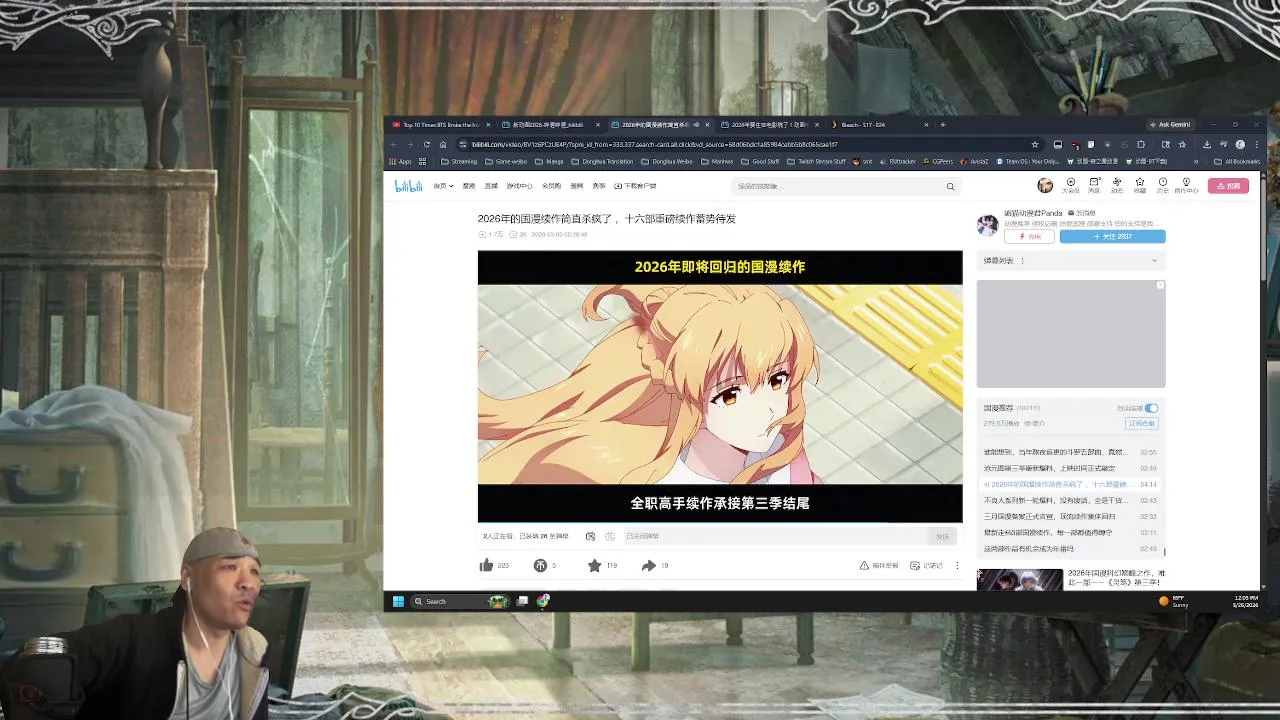The image size is (1280, 720).
Task: Click the Windows taskbar Search box
Action: (460, 601)
